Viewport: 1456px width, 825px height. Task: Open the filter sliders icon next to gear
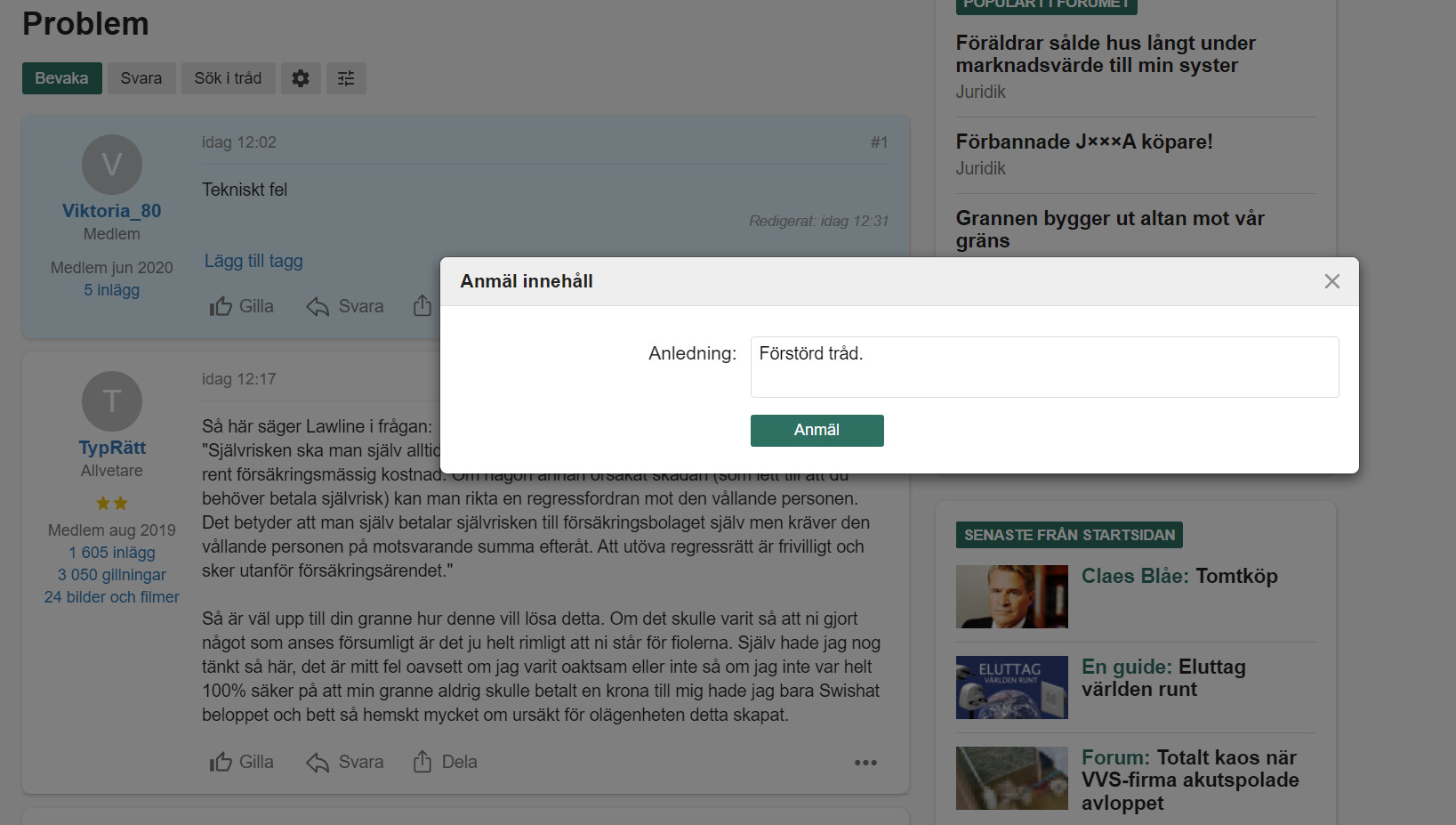(346, 78)
